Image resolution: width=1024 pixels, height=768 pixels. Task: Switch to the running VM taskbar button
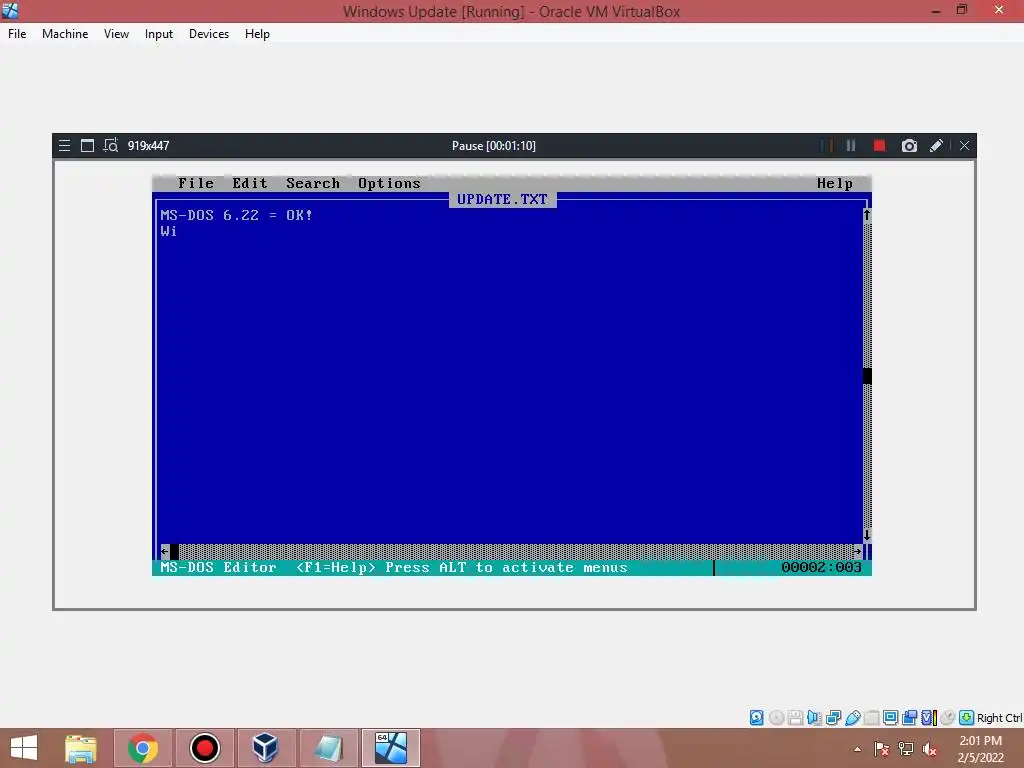point(391,748)
